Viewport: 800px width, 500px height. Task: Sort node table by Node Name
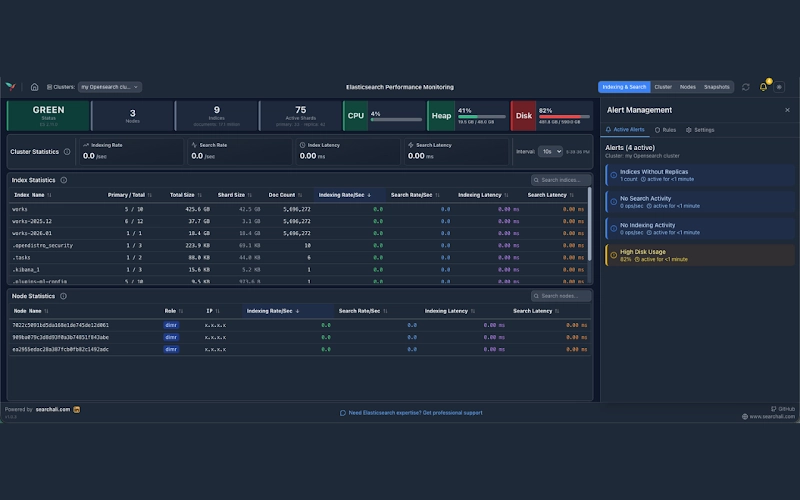31,311
